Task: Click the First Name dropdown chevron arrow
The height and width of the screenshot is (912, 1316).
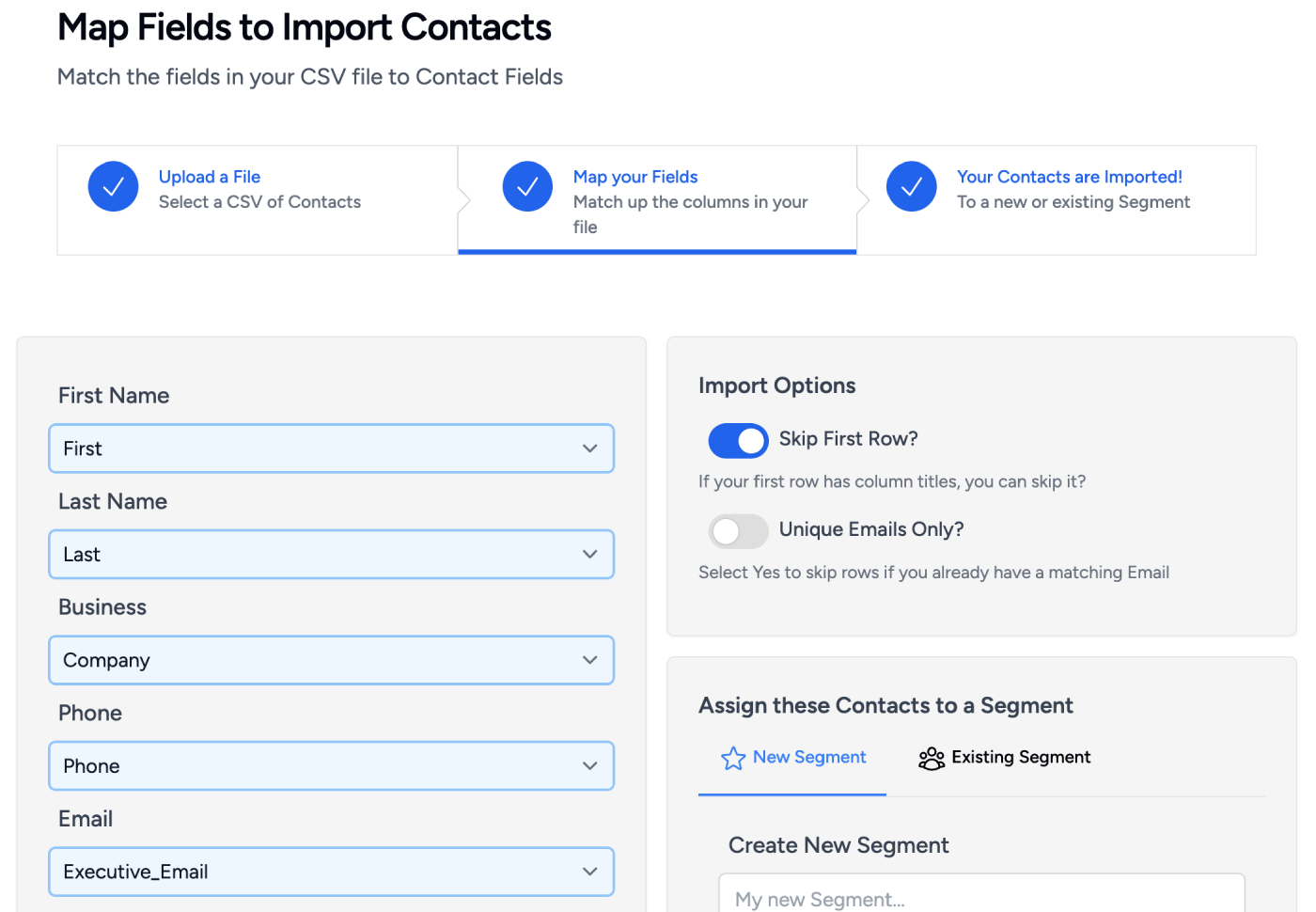Action: pos(589,448)
